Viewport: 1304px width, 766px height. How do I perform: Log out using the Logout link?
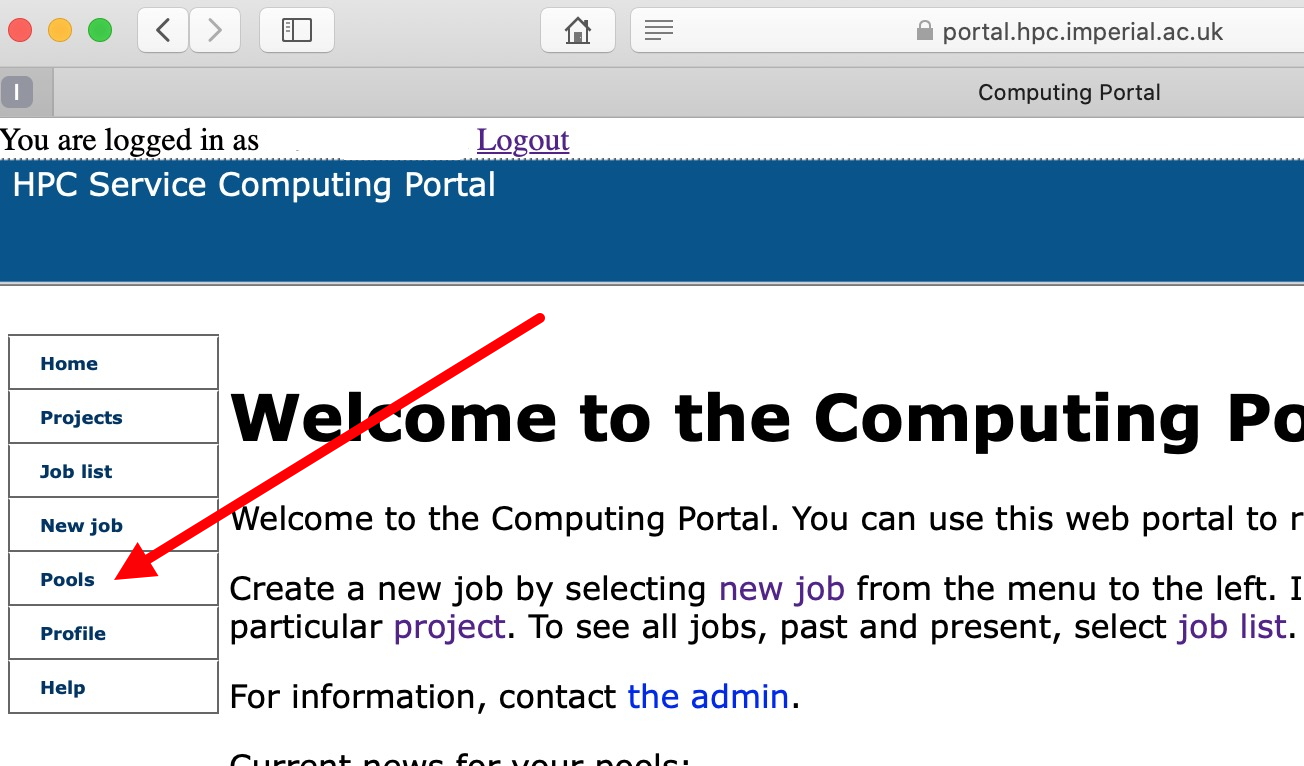tap(523, 140)
